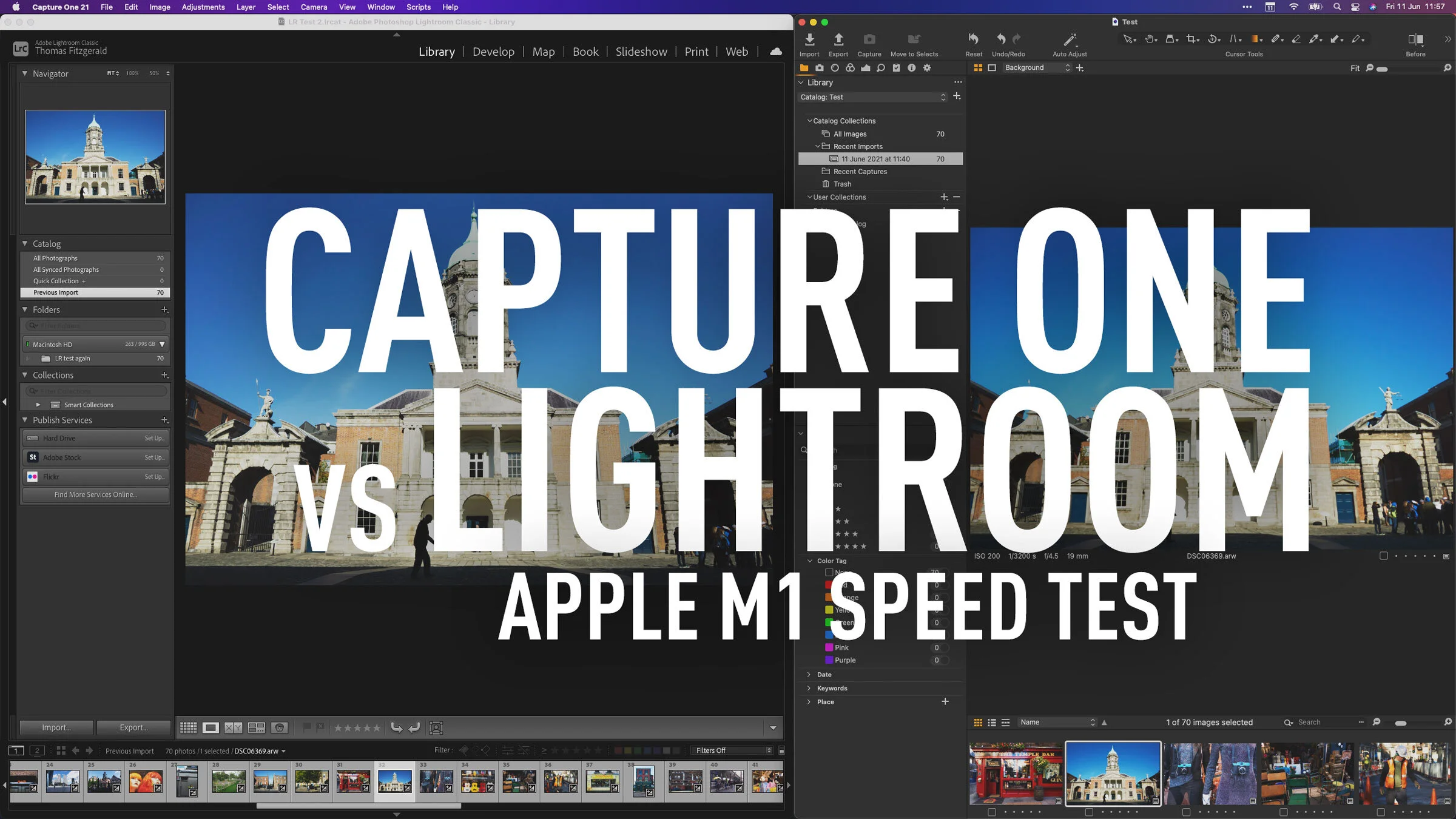Switch Lightroom to Loupe view icon
Image resolution: width=1456 pixels, height=819 pixels.
[211, 727]
